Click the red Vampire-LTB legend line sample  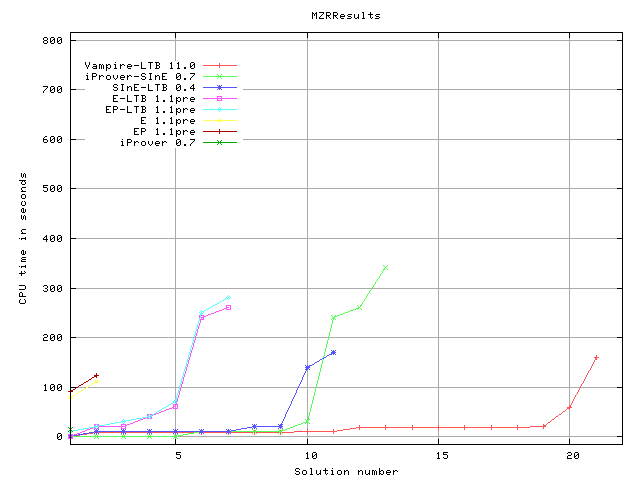220,65
